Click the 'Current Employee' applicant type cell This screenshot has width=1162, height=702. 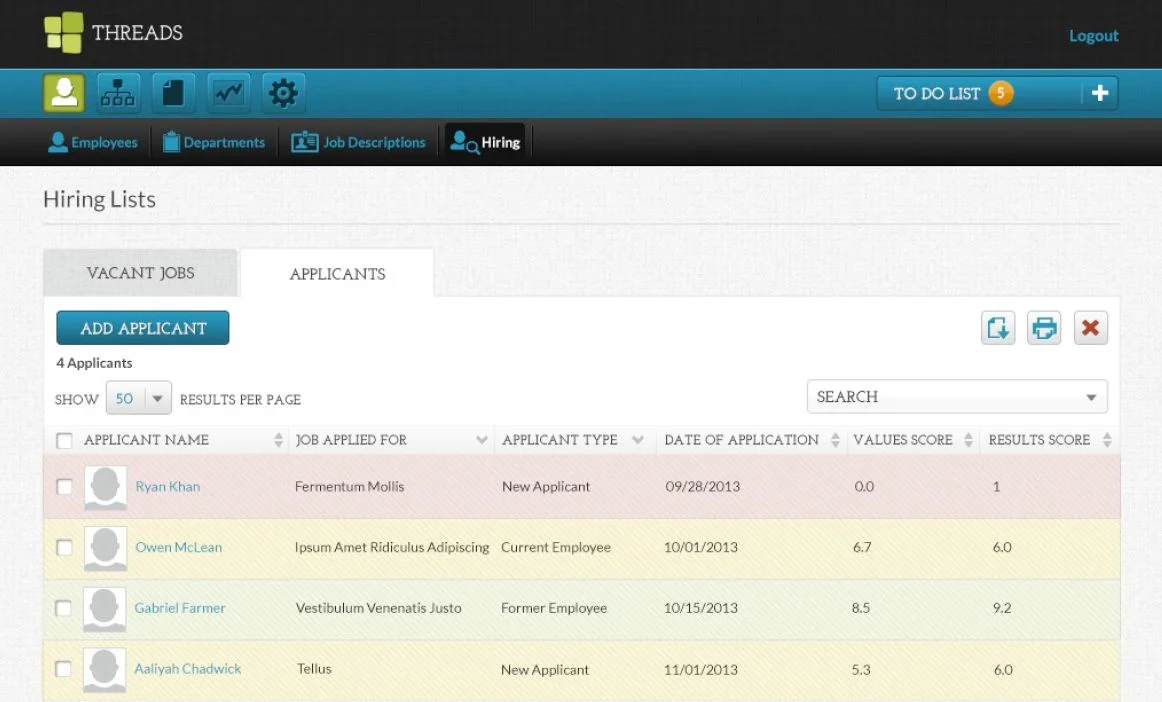click(556, 548)
